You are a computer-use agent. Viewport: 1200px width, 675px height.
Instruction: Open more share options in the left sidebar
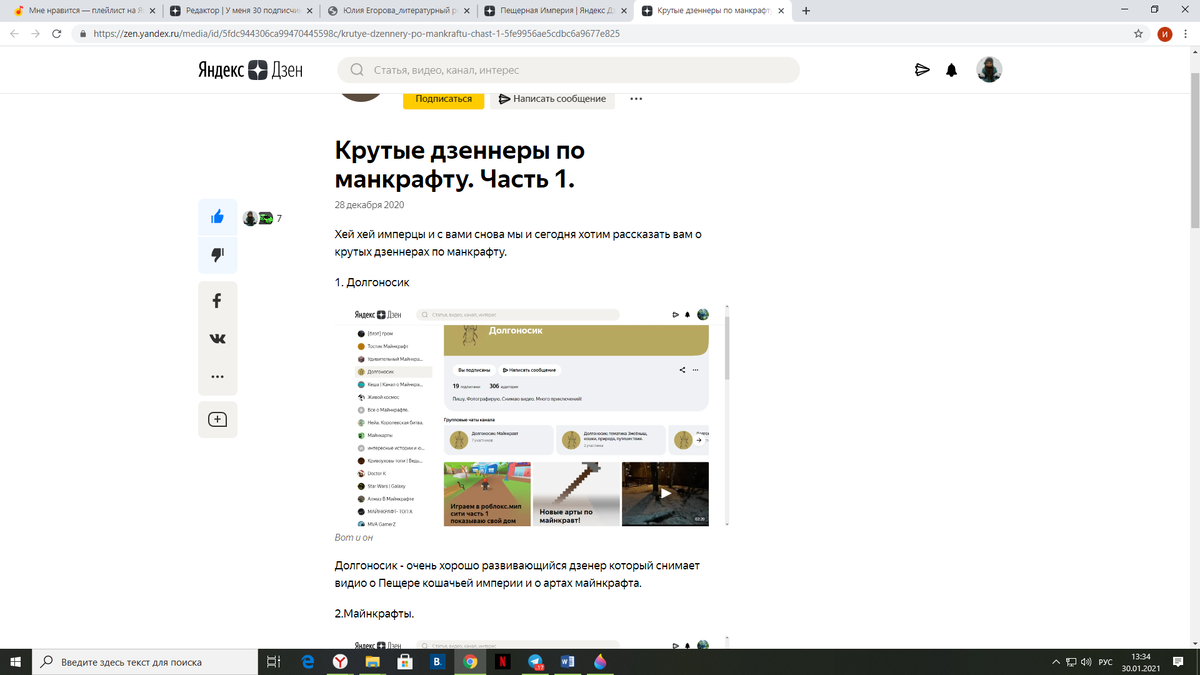click(217, 377)
